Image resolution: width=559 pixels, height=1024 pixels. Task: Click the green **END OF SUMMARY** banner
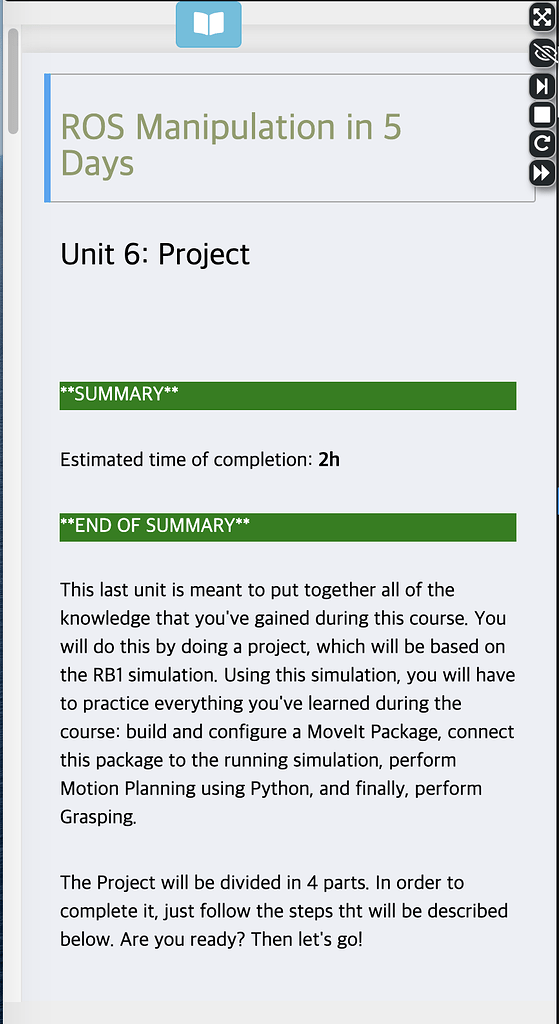point(288,527)
